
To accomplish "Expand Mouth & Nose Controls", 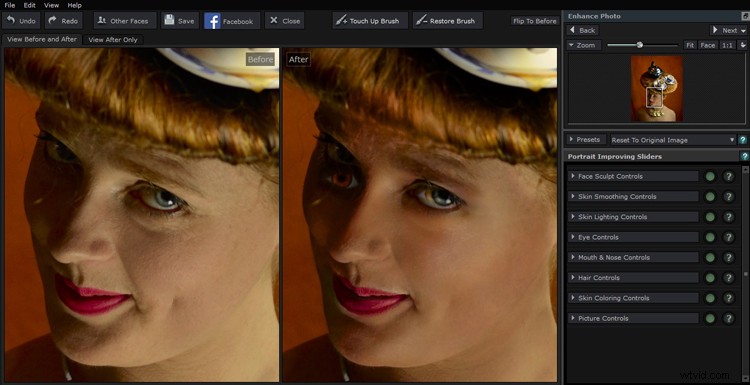I will [633, 257].
